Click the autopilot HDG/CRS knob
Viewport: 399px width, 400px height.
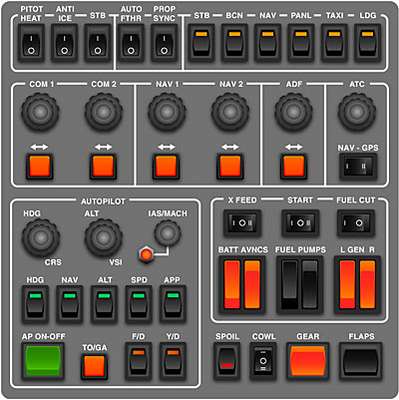[x=41, y=238]
